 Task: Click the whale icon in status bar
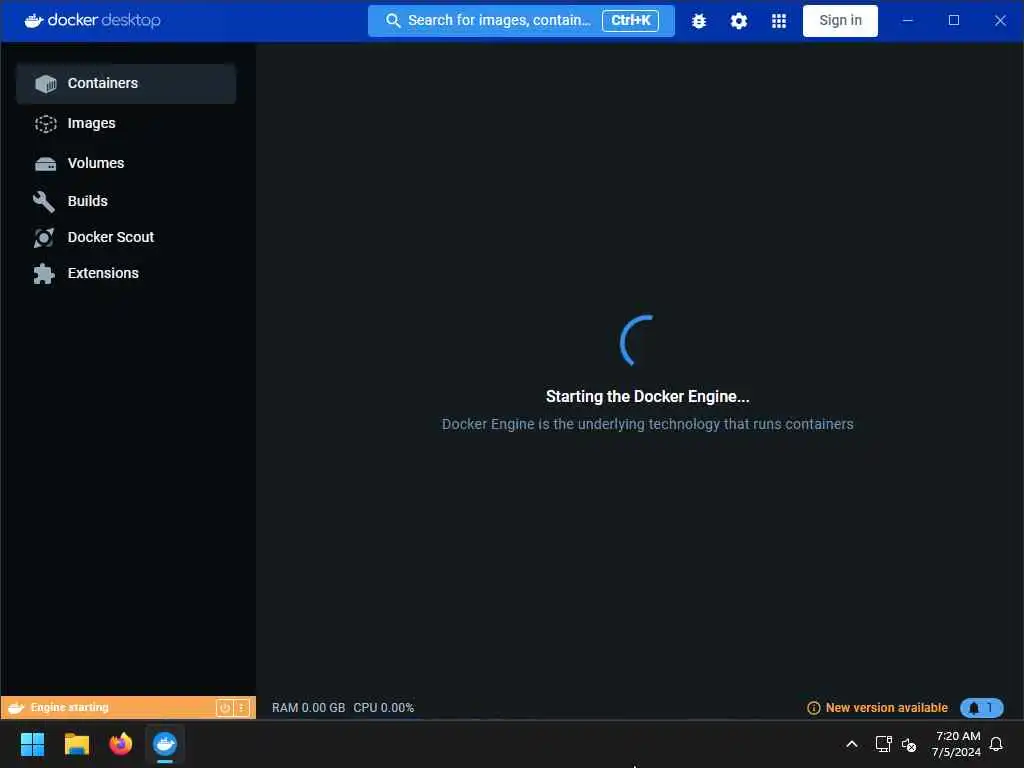tap(16, 707)
